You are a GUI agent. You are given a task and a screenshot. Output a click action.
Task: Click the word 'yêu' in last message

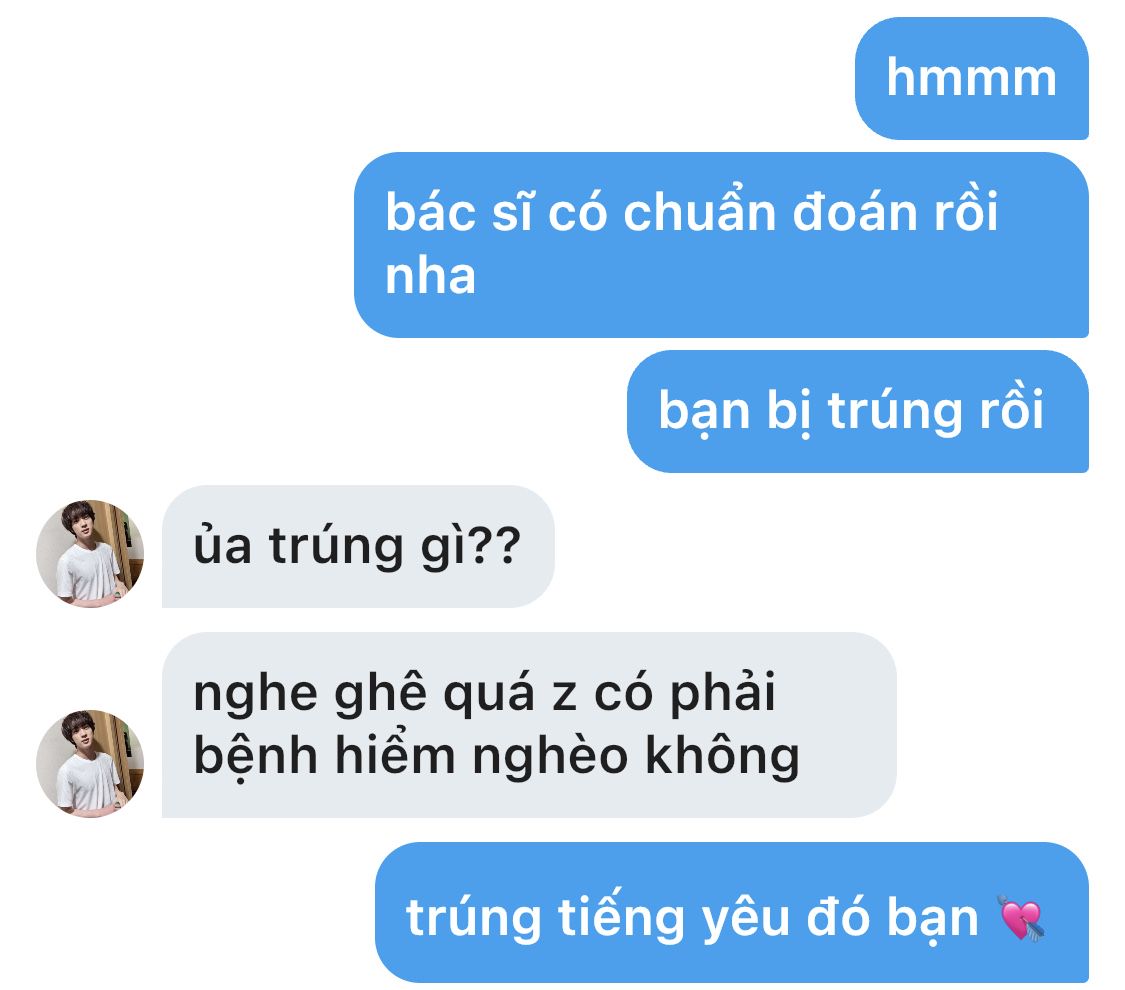tap(745, 918)
